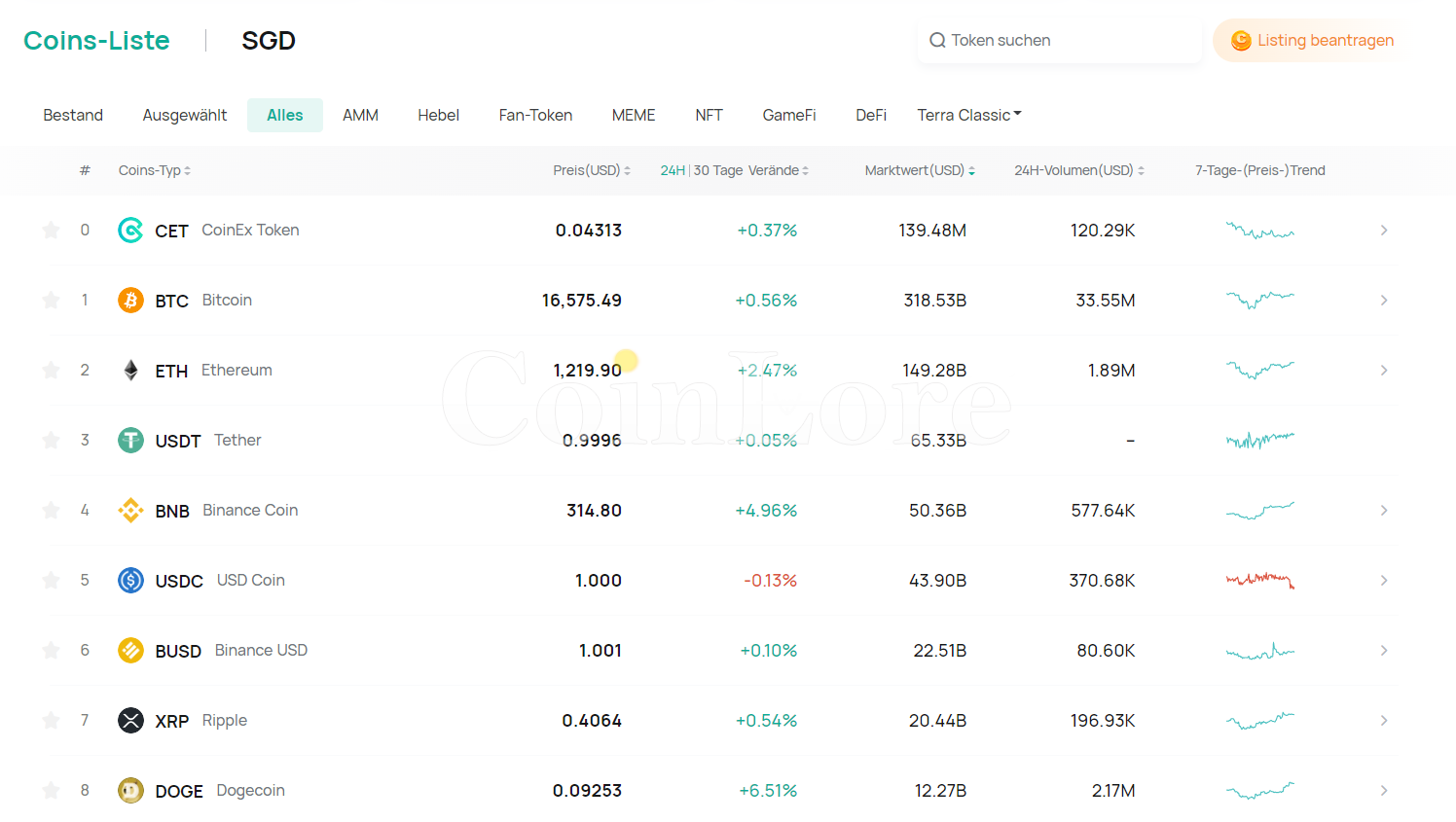The image size is (1456, 822).
Task: Click the Ripple XRP logo icon
Action: click(130, 721)
